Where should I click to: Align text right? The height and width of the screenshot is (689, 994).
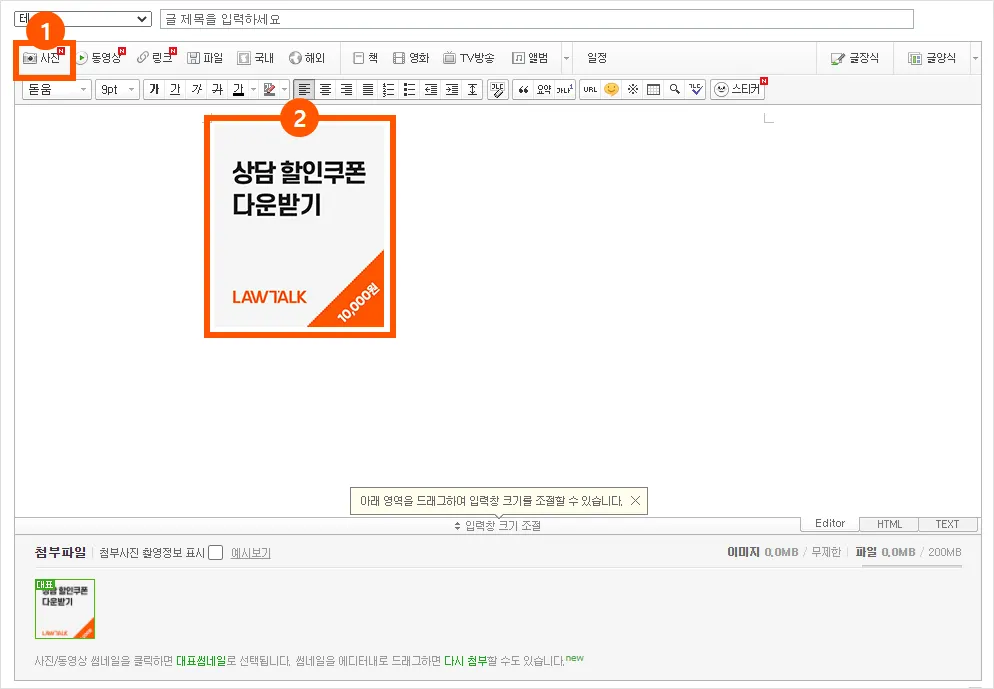pyautogui.click(x=346, y=89)
